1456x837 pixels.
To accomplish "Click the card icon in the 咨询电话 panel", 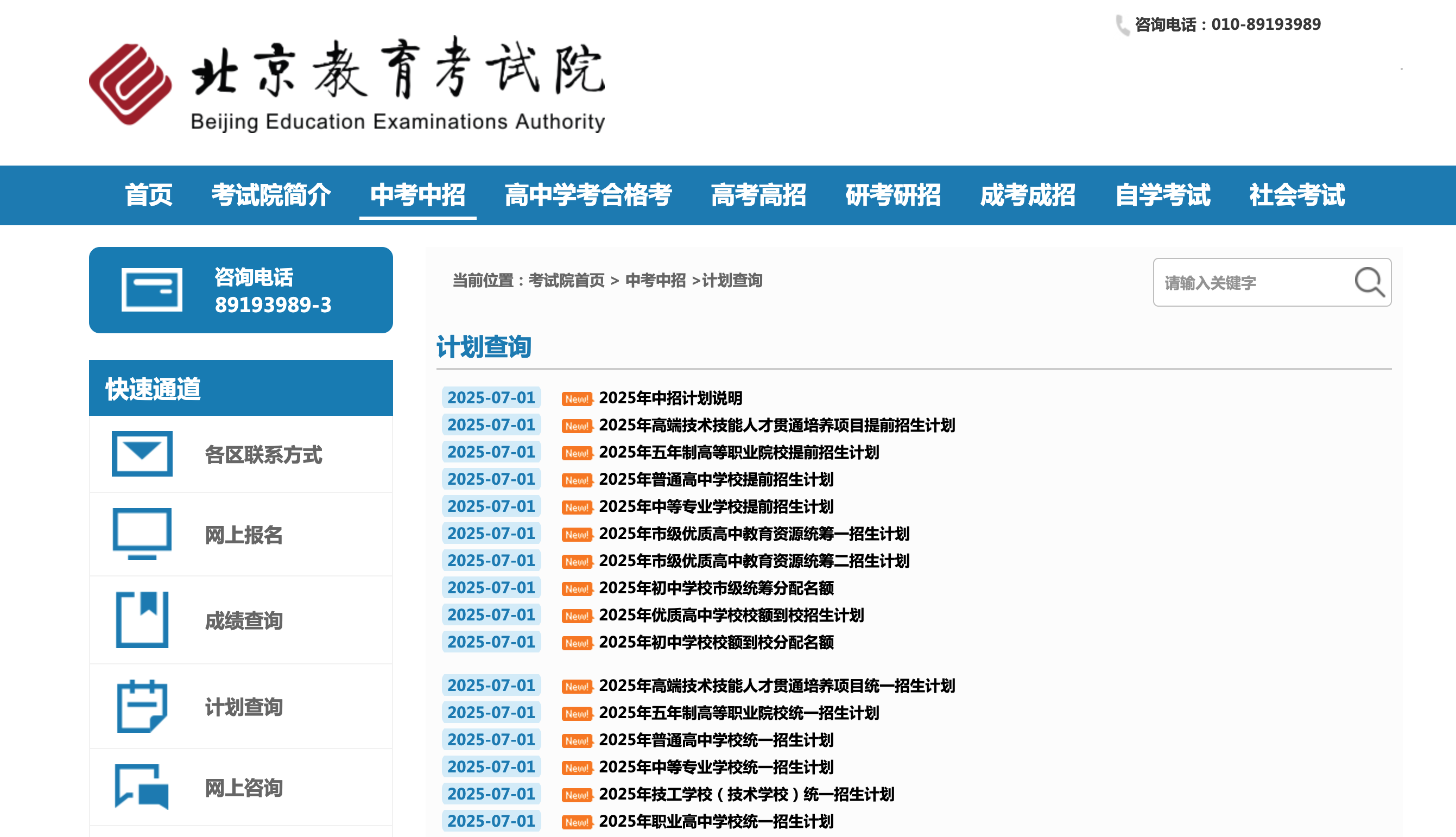I will [152, 290].
